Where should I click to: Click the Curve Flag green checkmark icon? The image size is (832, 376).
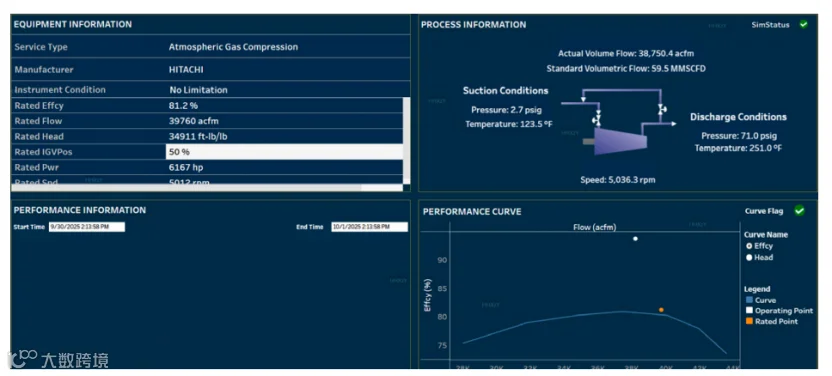pos(799,211)
